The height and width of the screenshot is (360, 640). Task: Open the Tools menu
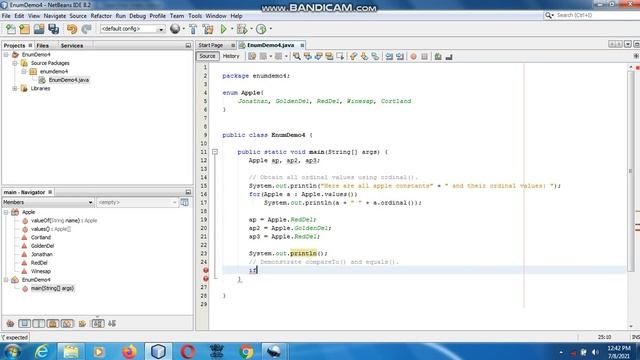click(x=195, y=16)
